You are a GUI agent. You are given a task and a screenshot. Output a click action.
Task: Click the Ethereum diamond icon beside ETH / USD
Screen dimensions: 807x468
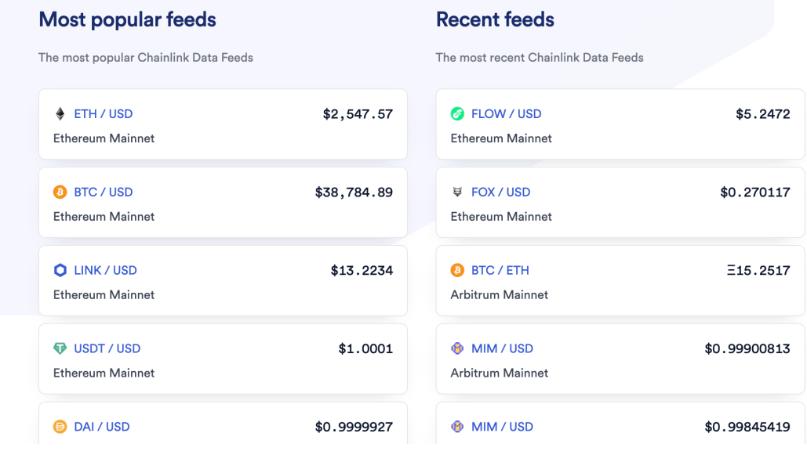[x=59, y=114]
